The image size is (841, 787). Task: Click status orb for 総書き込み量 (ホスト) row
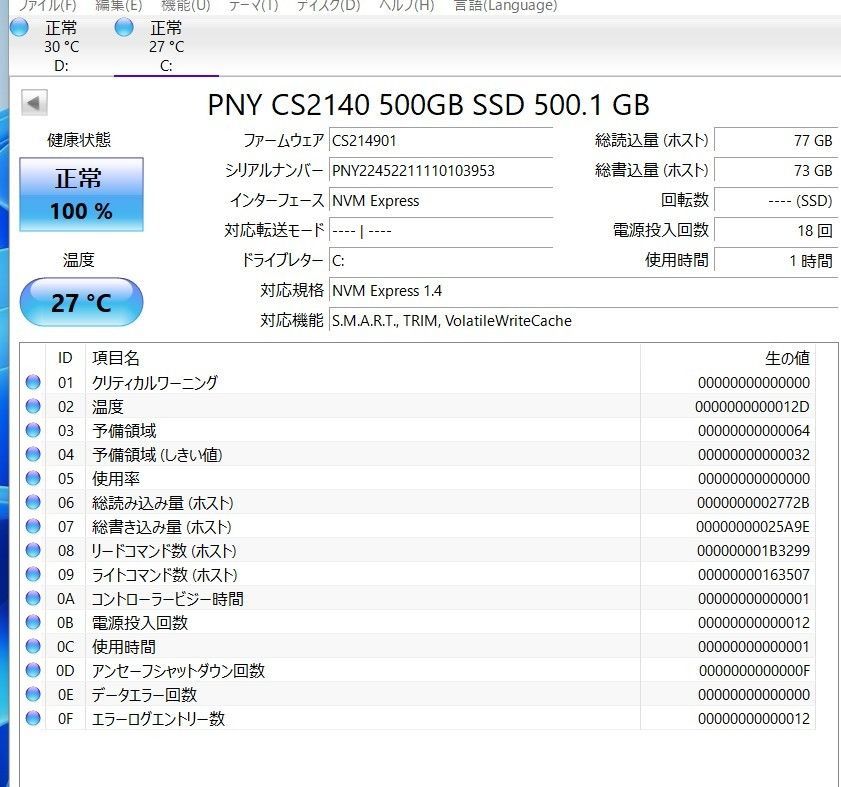[x=33, y=526]
